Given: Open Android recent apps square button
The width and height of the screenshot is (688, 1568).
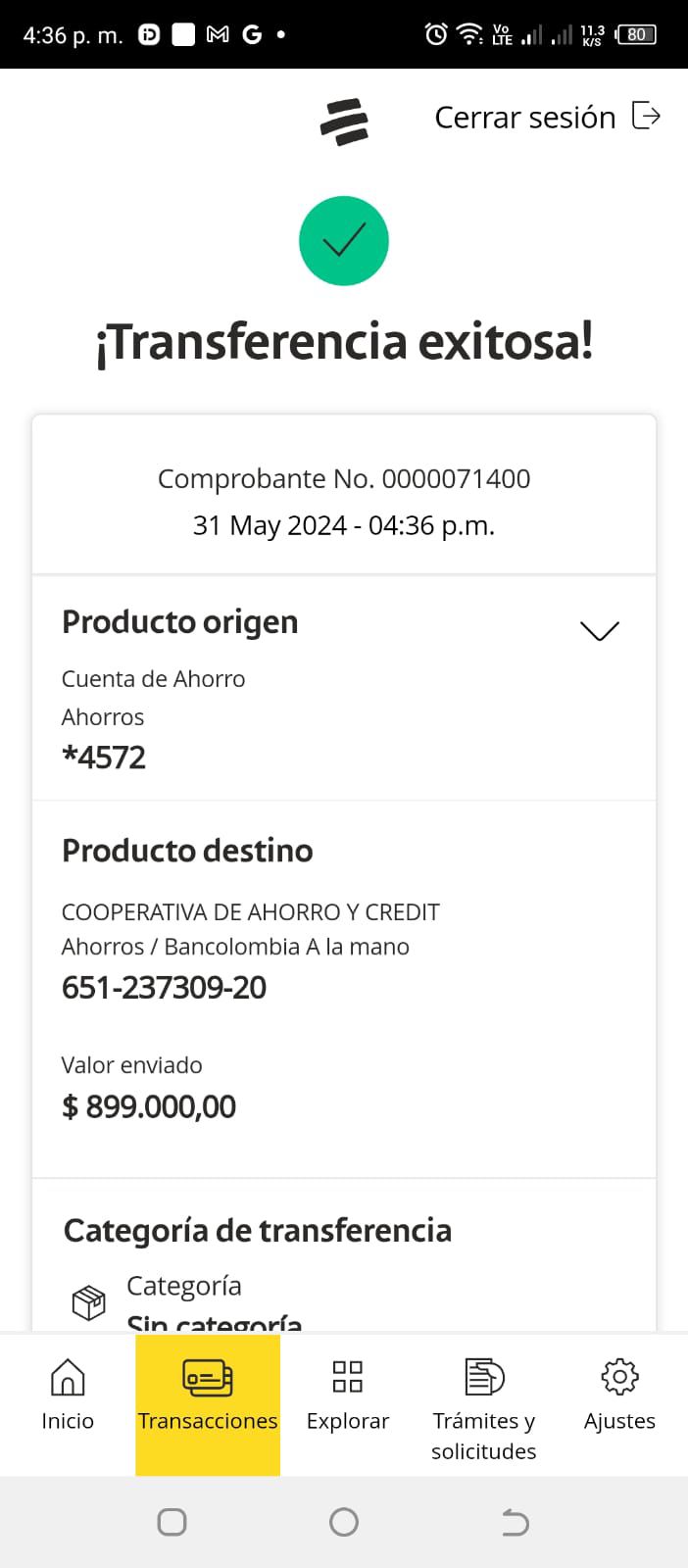Looking at the screenshot, I should 172,1522.
